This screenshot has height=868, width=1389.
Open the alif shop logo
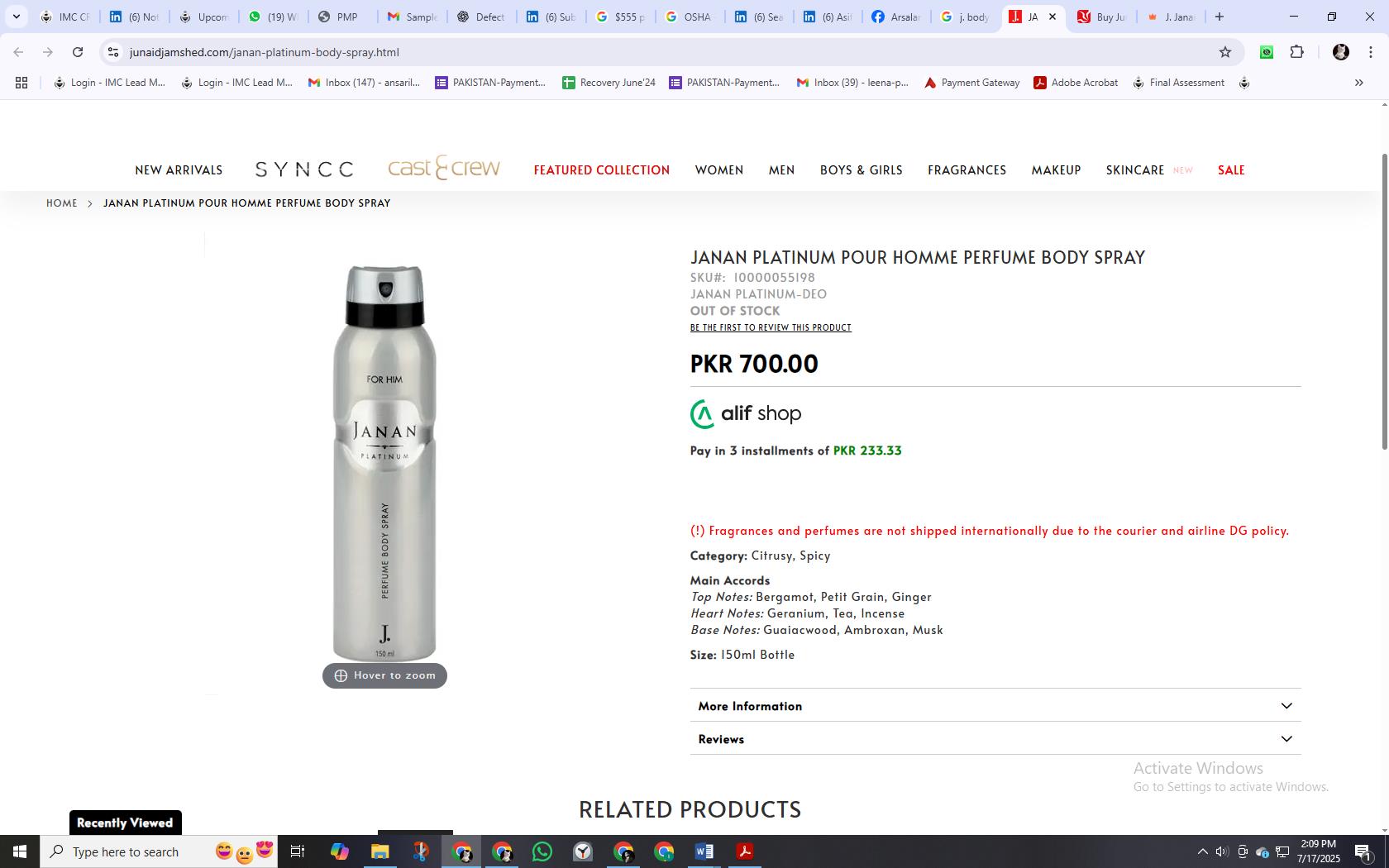pyautogui.click(x=746, y=414)
